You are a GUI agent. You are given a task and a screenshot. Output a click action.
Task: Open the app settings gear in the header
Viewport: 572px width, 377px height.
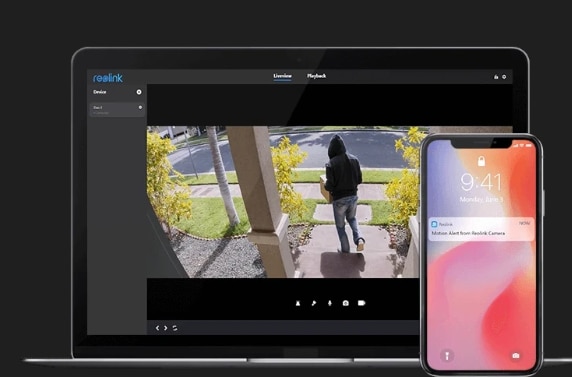coord(504,77)
